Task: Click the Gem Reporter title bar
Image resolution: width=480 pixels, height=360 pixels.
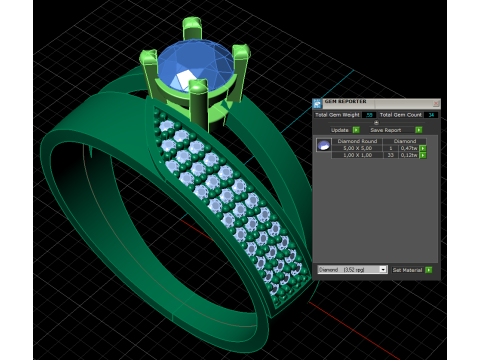Action: (376, 103)
